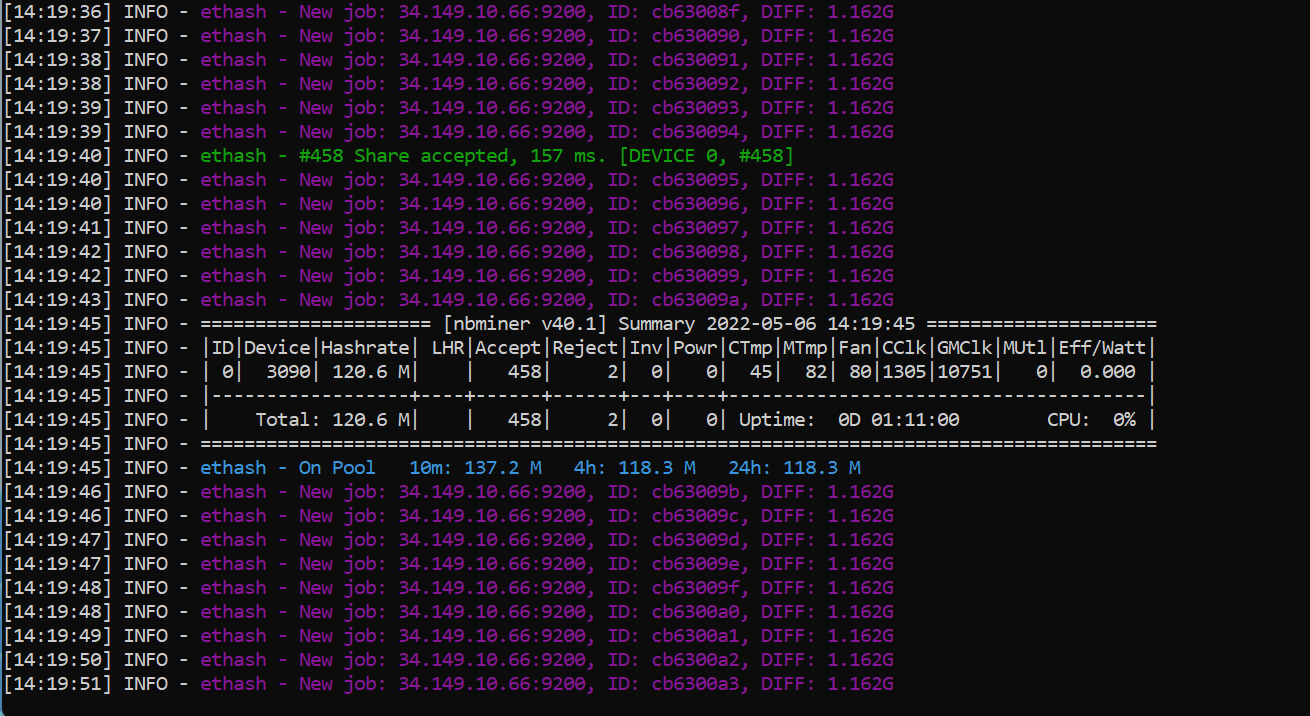This screenshot has height=716, width=1310.
Task: Select the pool address 34.149.10.66:9200
Action: pyautogui.click(x=490, y=11)
